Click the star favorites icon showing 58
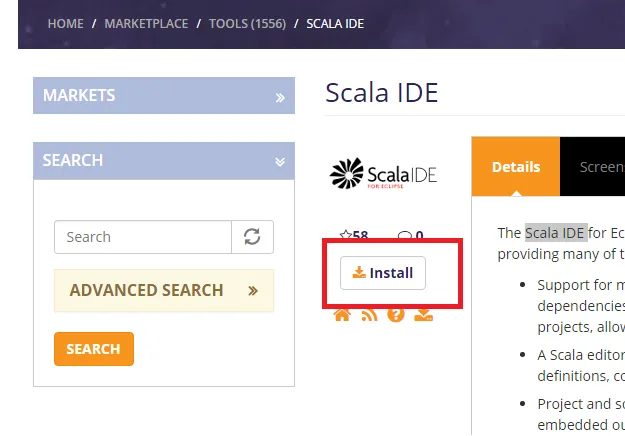Image resolution: width=625 pixels, height=436 pixels. point(346,235)
